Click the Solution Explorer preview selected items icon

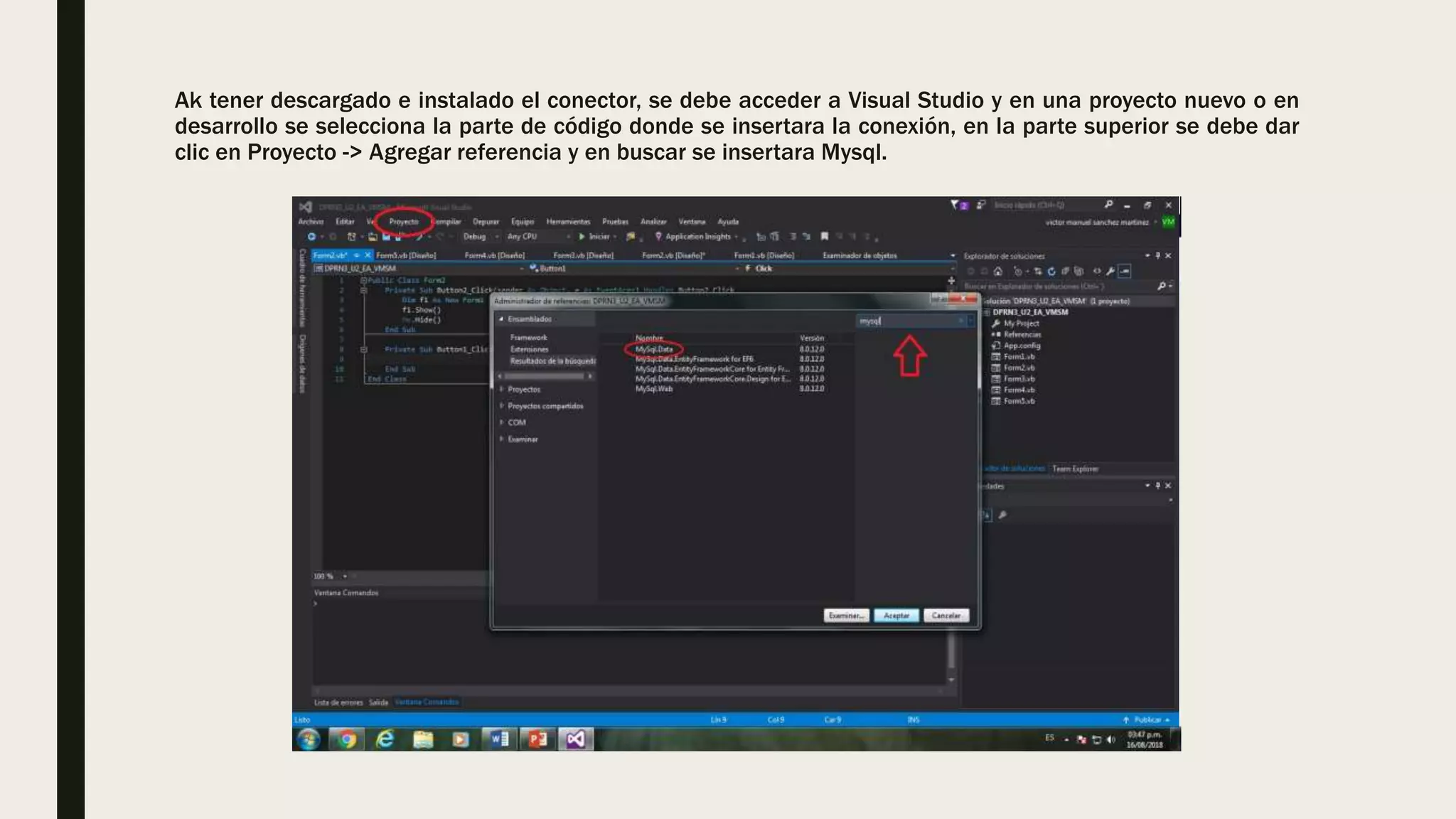click(1125, 271)
